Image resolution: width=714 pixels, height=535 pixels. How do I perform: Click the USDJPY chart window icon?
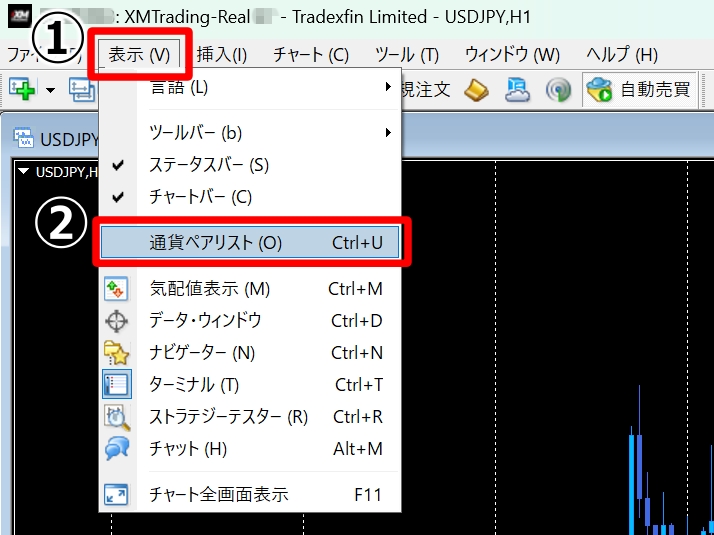[24, 138]
